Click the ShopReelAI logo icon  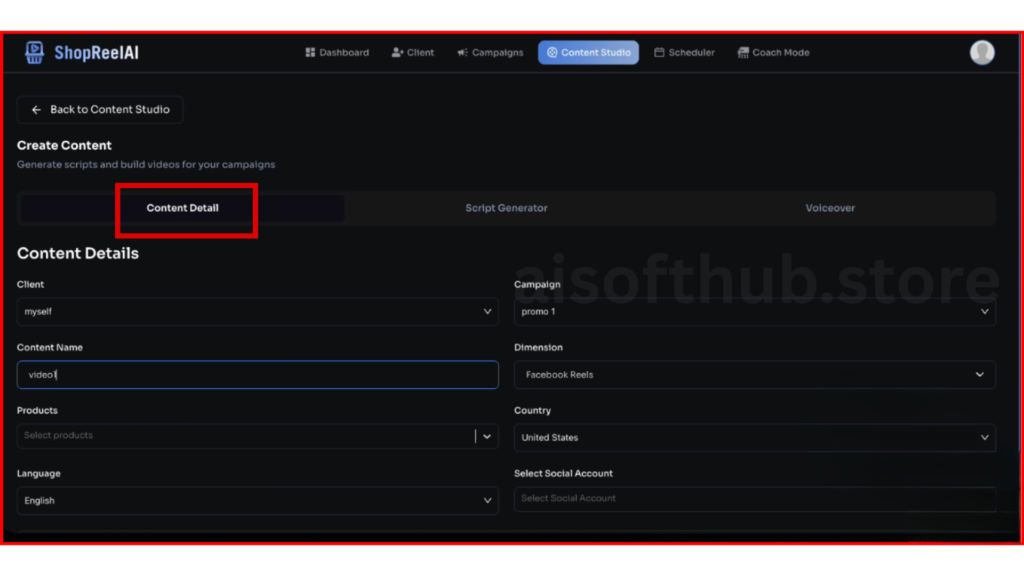point(35,53)
